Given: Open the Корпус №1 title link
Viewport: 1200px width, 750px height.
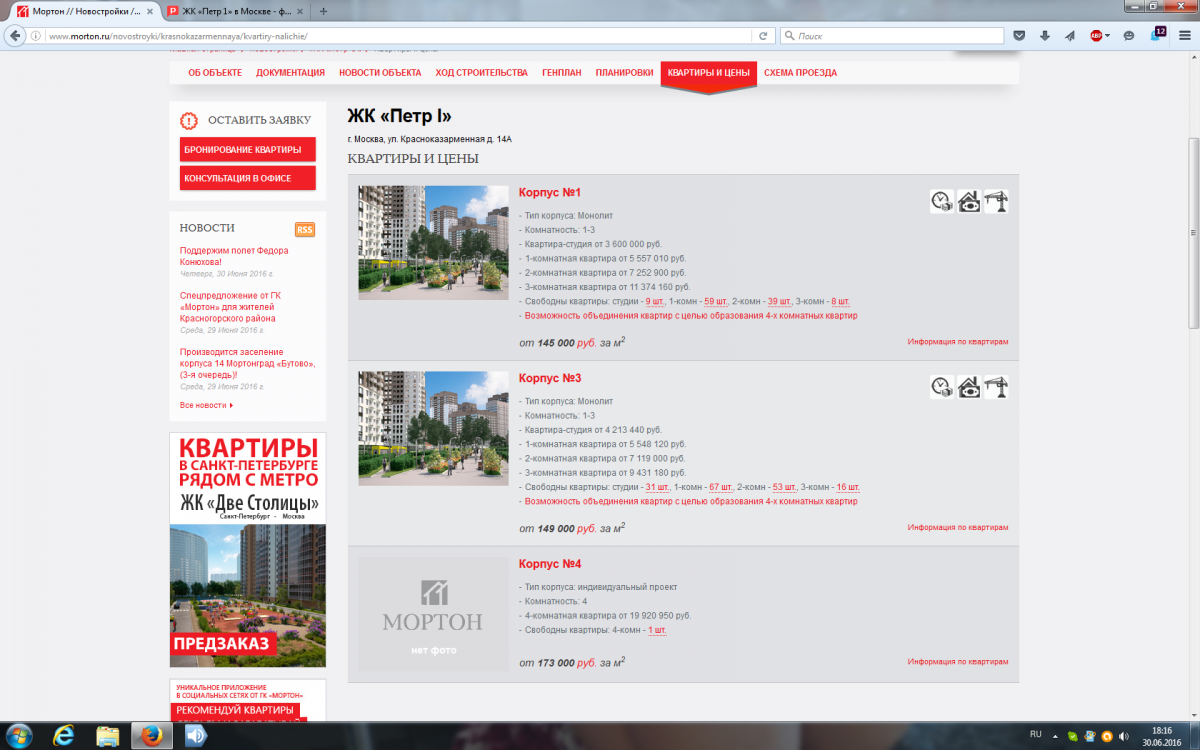Looking at the screenshot, I should tap(550, 193).
